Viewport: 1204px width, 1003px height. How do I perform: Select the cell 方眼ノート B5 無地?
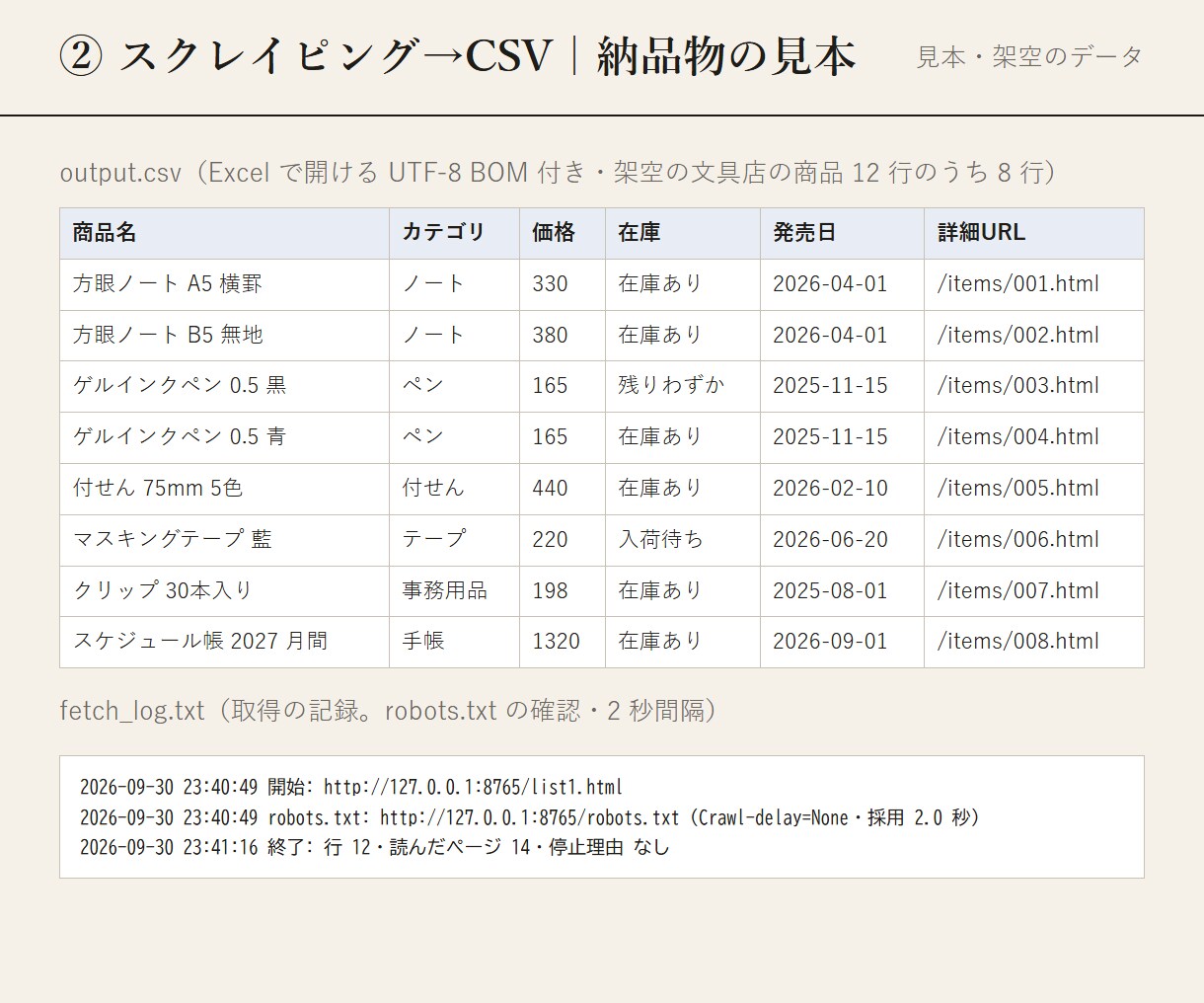click(224, 336)
